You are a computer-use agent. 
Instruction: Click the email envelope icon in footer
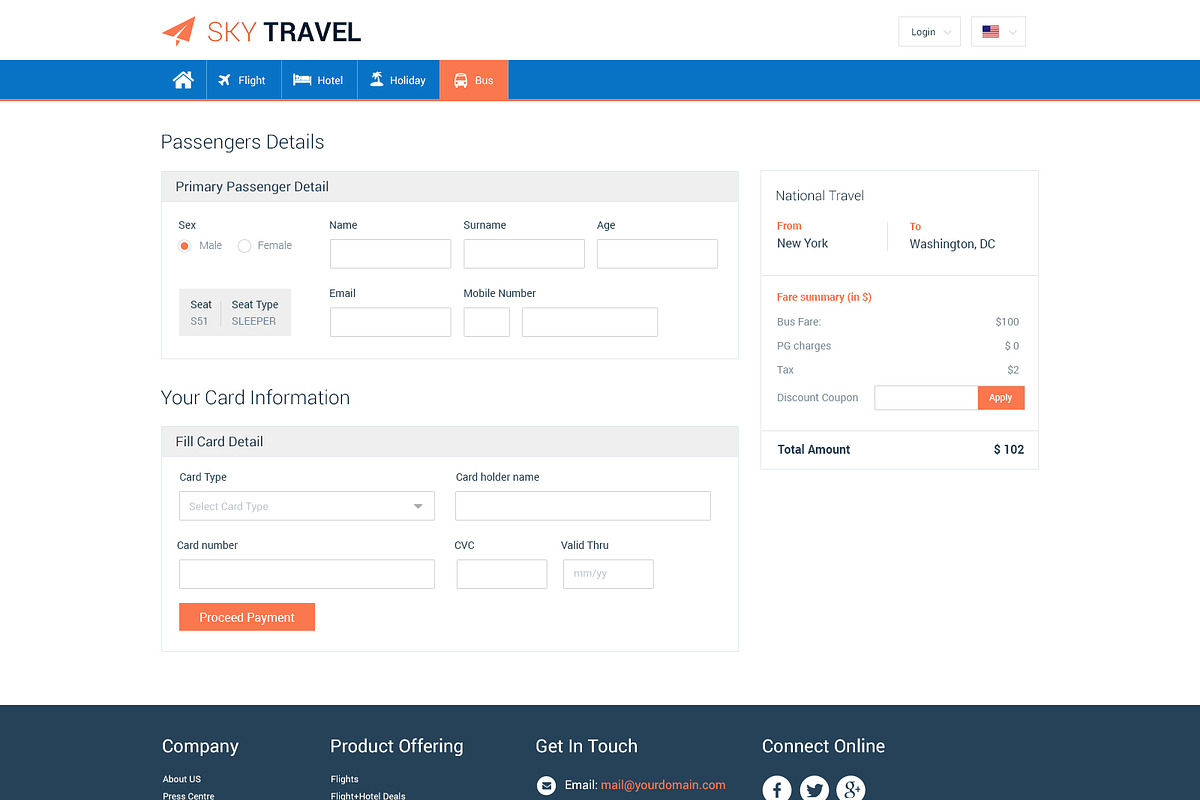546,786
